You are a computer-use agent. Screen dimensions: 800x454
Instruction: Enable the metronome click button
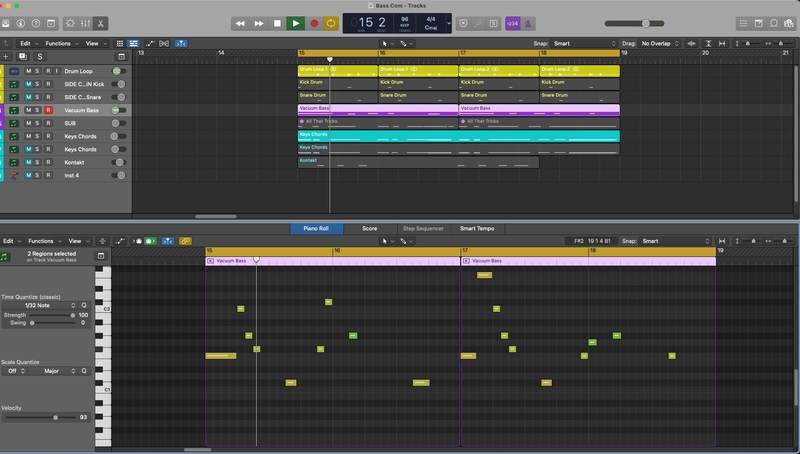(527, 23)
